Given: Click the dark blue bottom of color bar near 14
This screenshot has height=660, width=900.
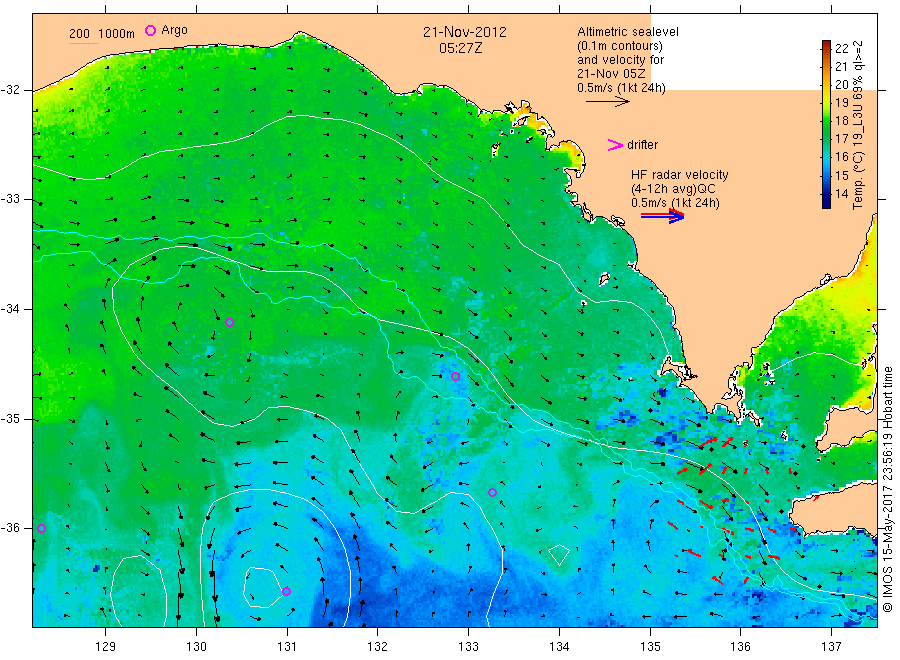Looking at the screenshot, I should [x=826, y=200].
